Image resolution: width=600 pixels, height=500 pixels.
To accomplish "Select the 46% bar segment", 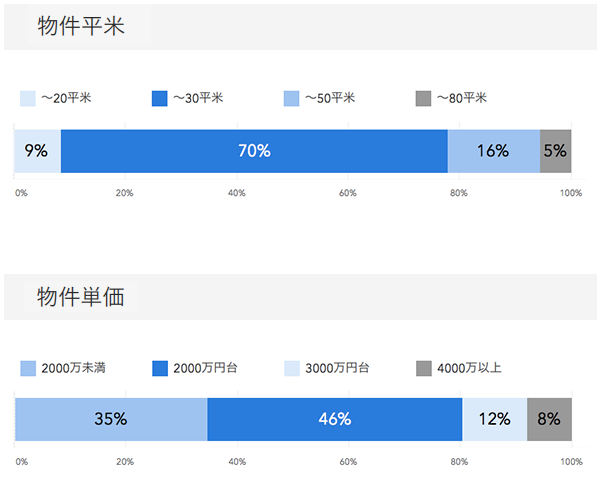I will pos(334,419).
